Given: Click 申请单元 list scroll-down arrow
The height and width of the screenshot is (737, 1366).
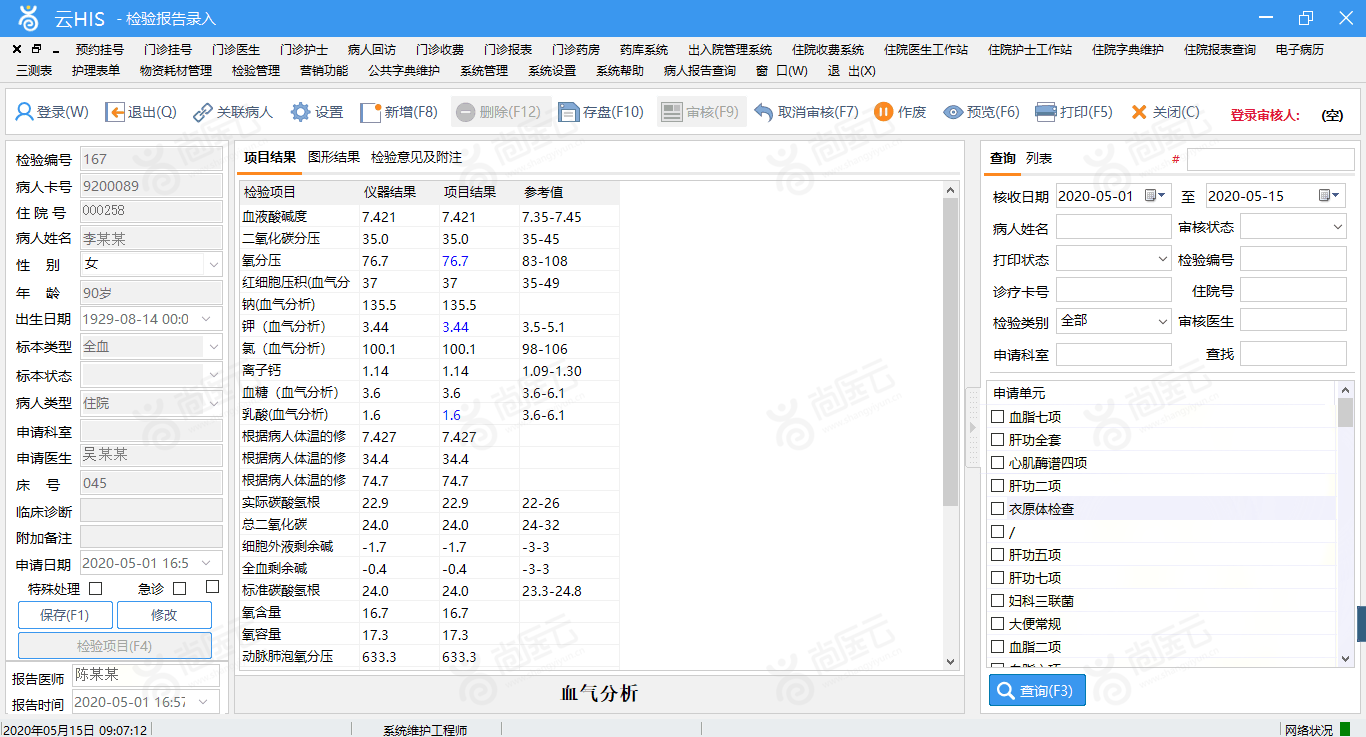Looking at the screenshot, I should (x=1346, y=658).
